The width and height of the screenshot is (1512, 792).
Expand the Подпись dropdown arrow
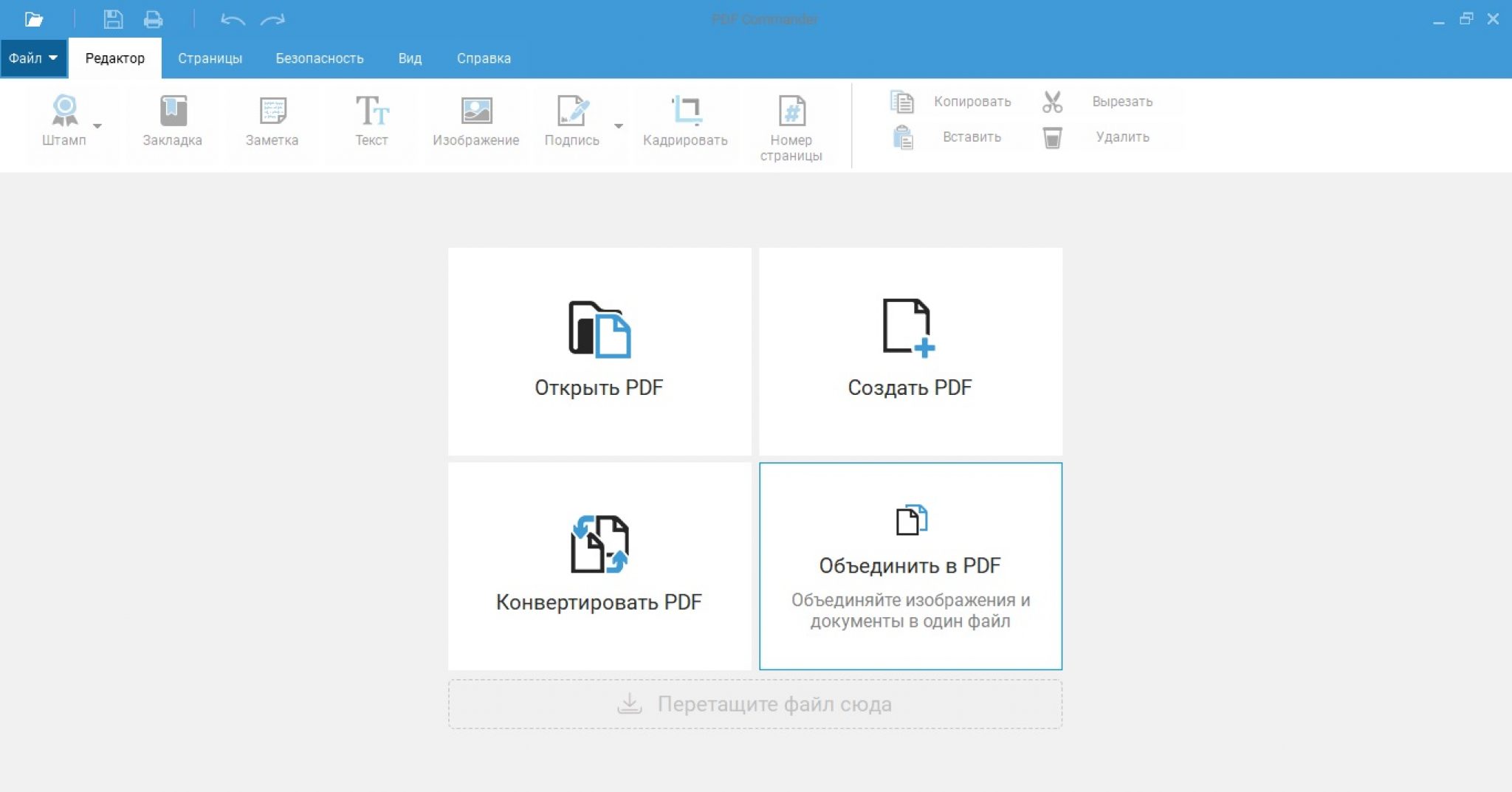619,125
